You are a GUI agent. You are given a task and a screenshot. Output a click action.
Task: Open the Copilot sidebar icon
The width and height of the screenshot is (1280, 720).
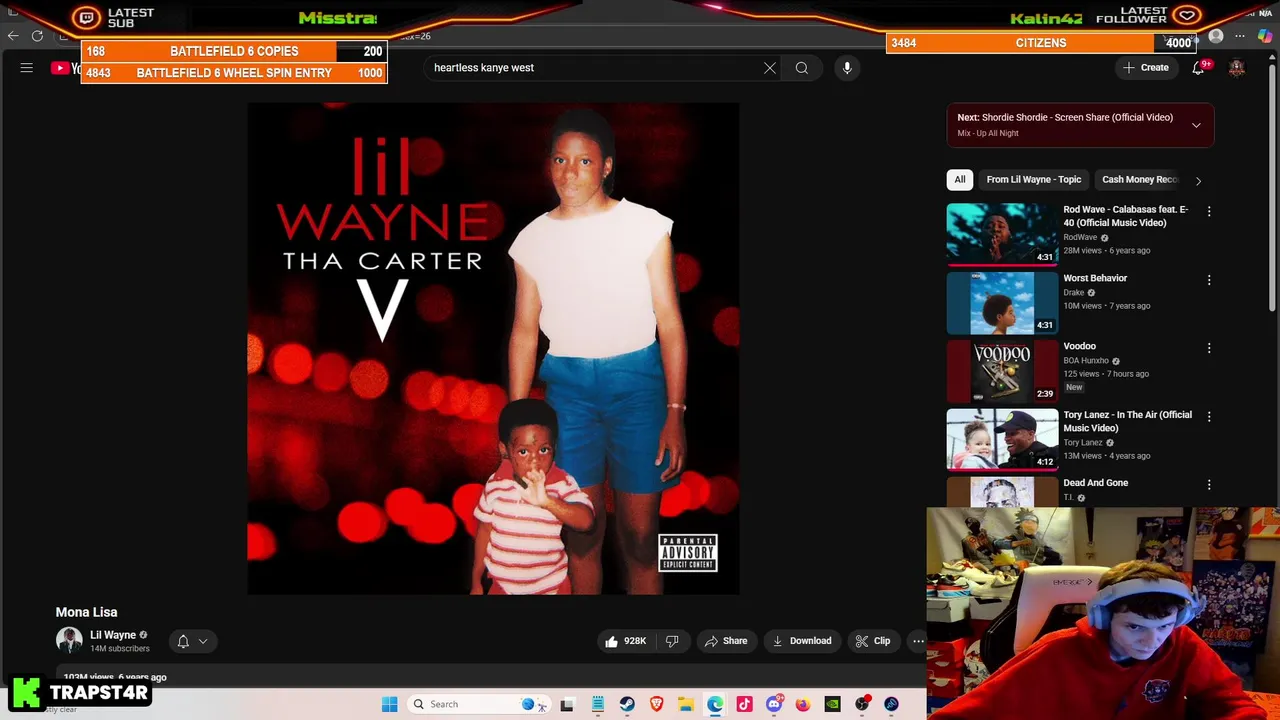click(1265, 36)
